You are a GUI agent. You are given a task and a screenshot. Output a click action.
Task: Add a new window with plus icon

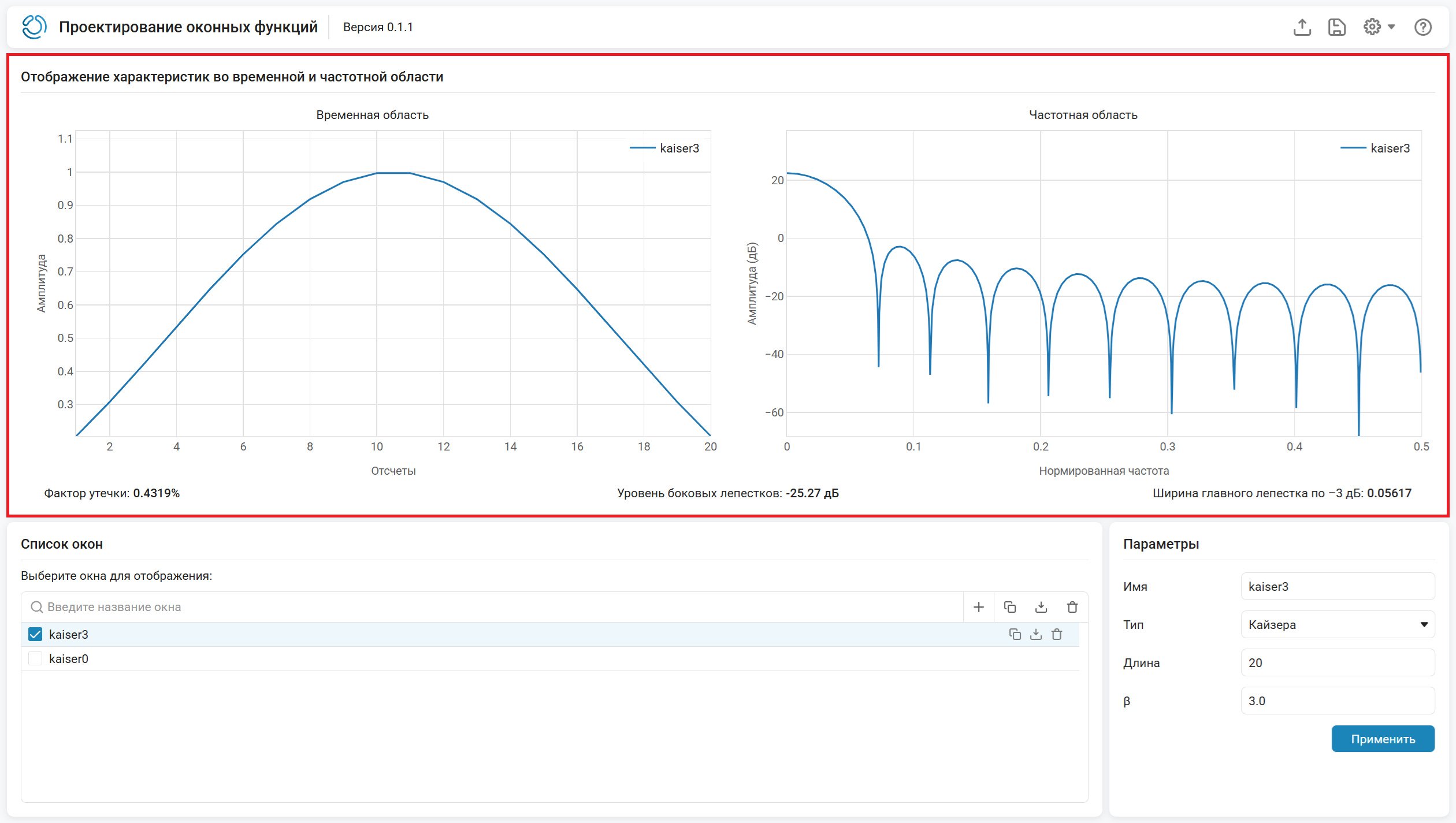(x=979, y=607)
